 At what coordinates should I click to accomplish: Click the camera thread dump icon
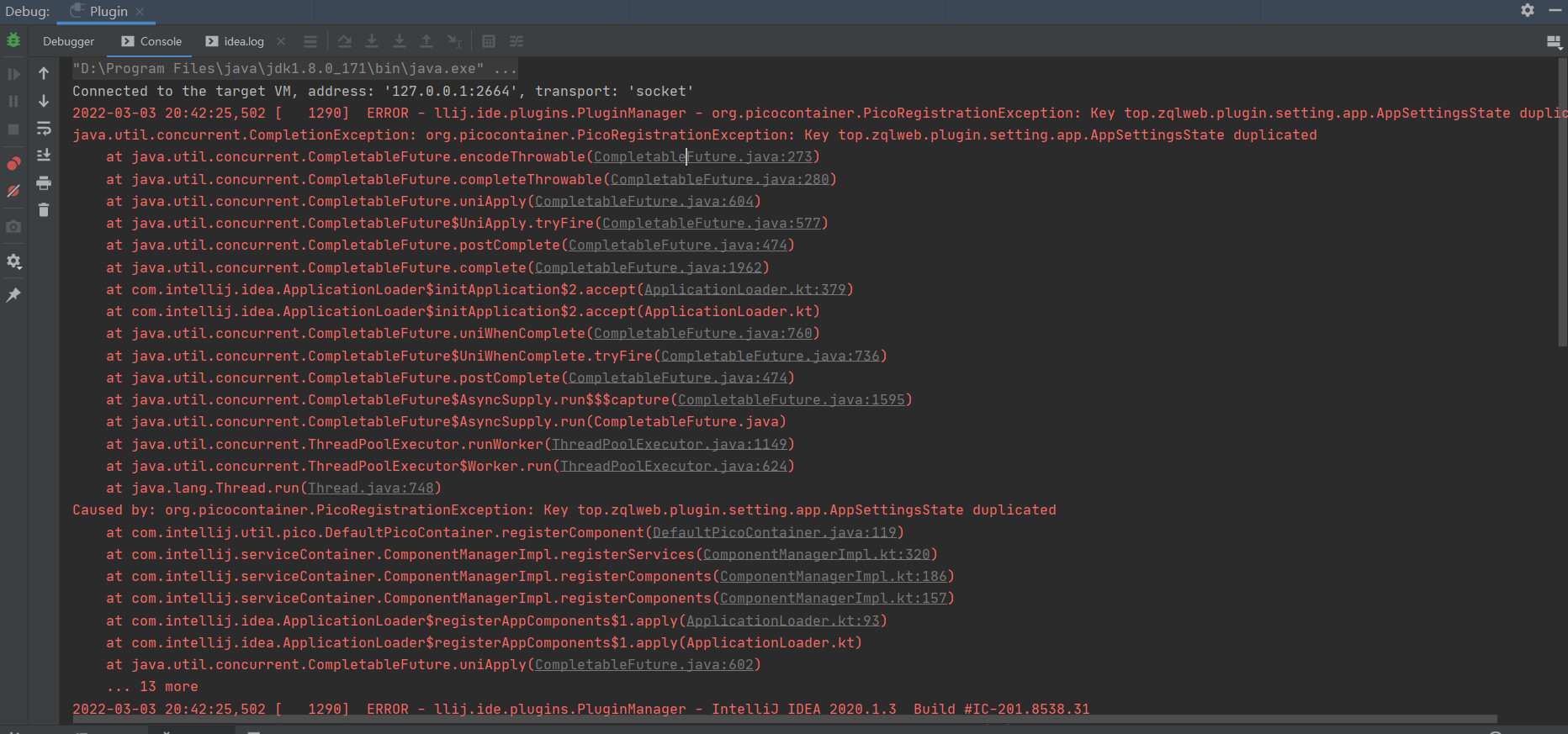(13, 226)
